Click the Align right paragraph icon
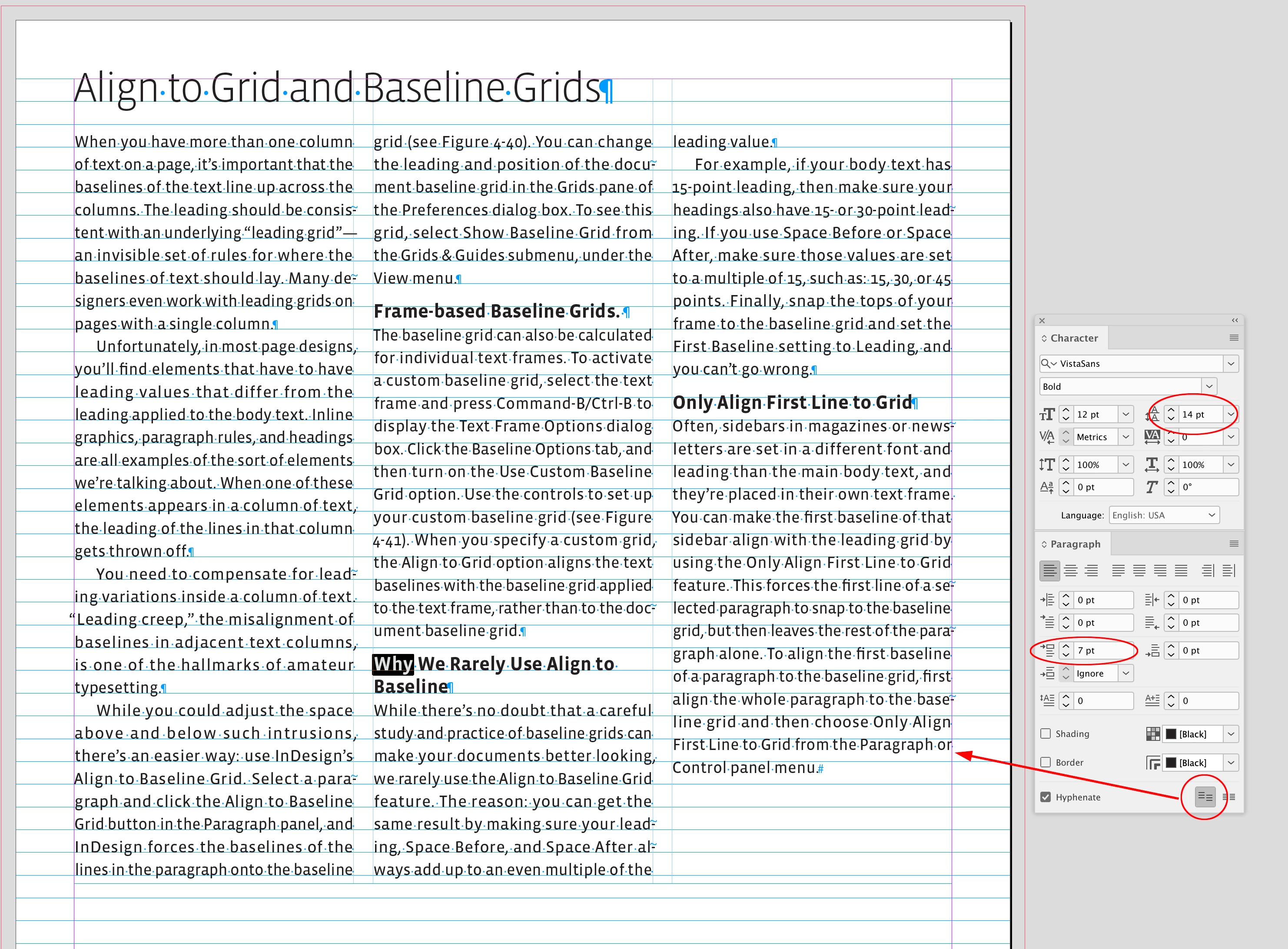Screen dimensions: 1288x949 (x=1091, y=571)
